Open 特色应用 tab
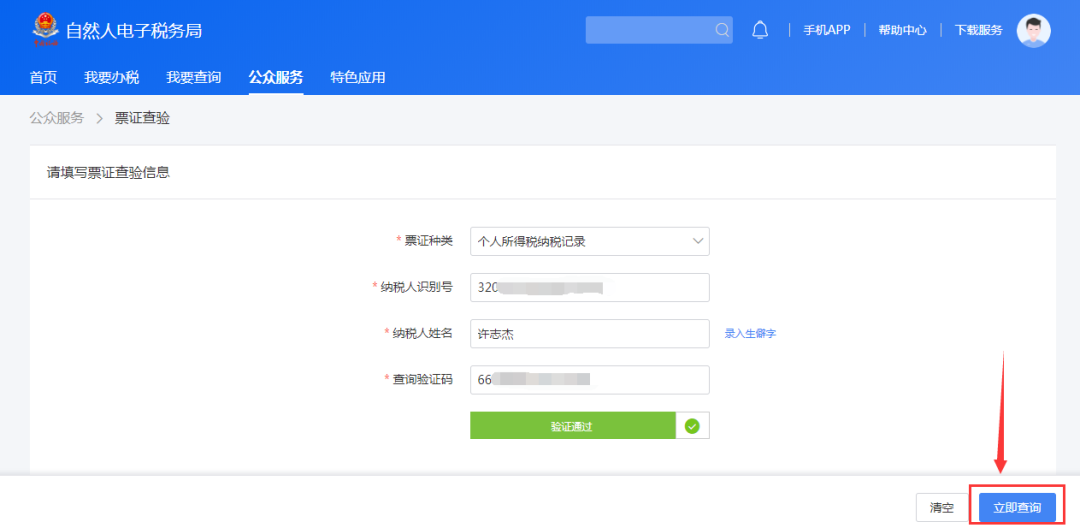The height and width of the screenshot is (528, 1080). [x=357, y=77]
